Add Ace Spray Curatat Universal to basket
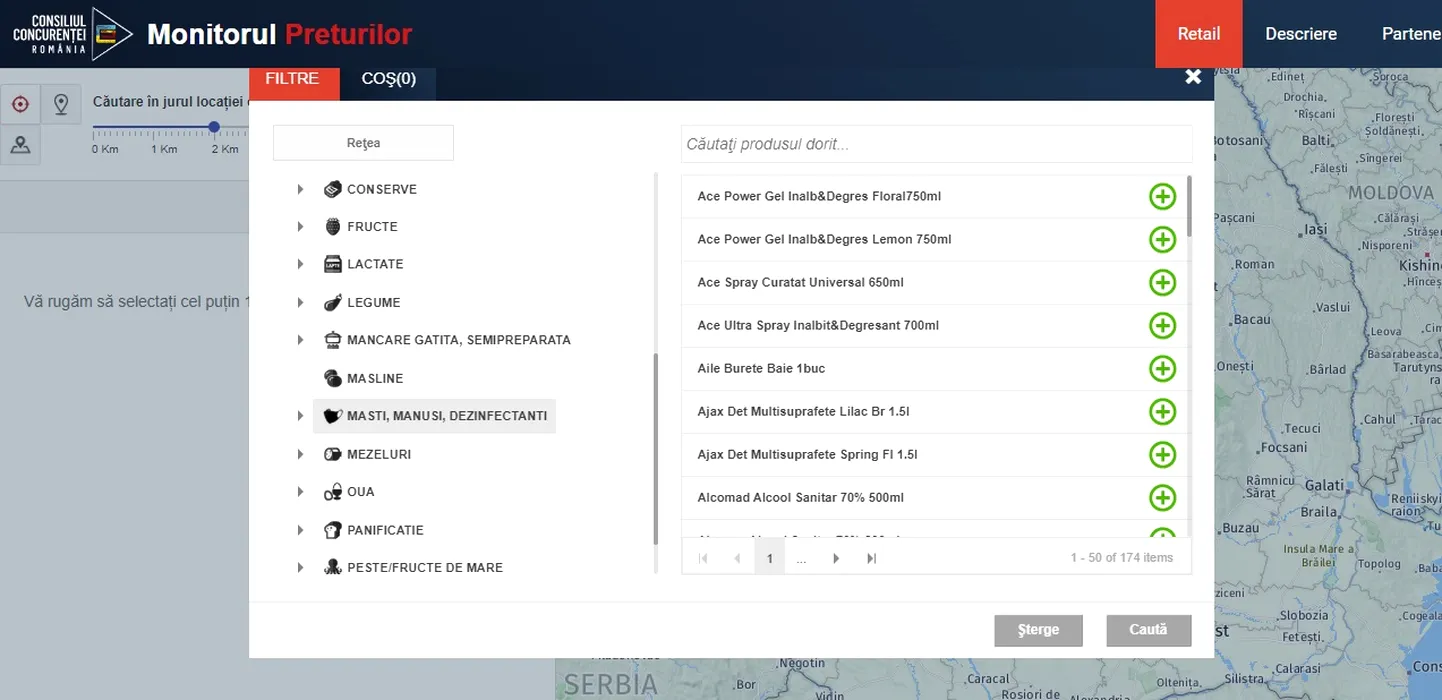Viewport: 1442px width, 700px height. (x=1161, y=283)
